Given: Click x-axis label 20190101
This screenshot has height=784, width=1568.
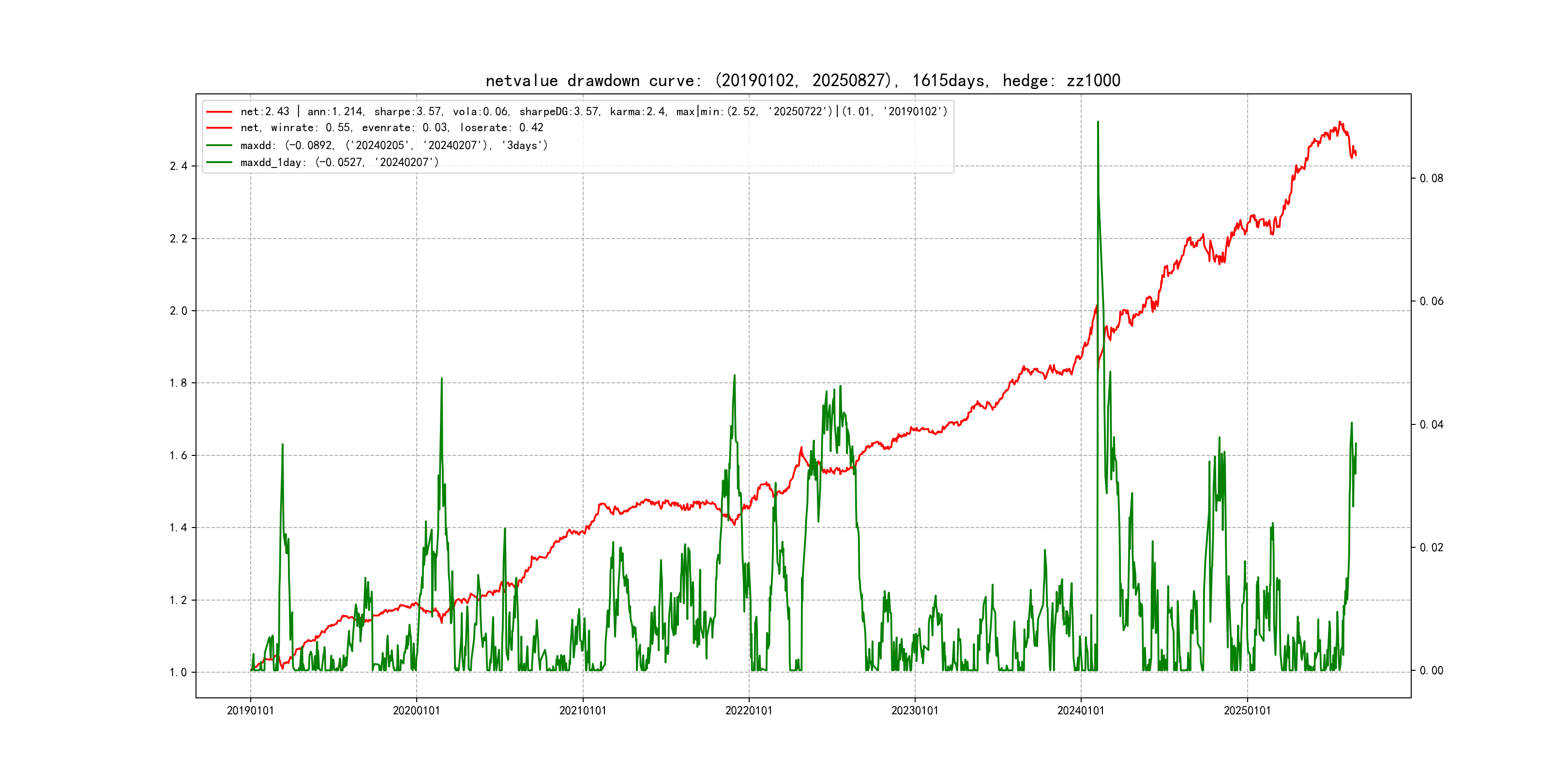Looking at the screenshot, I should click(250, 711).
